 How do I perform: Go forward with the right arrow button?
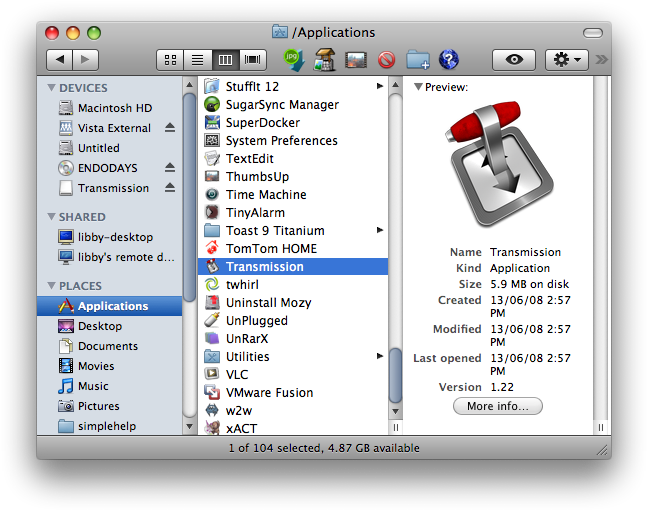pyautogui.click(x=85, y=60)
